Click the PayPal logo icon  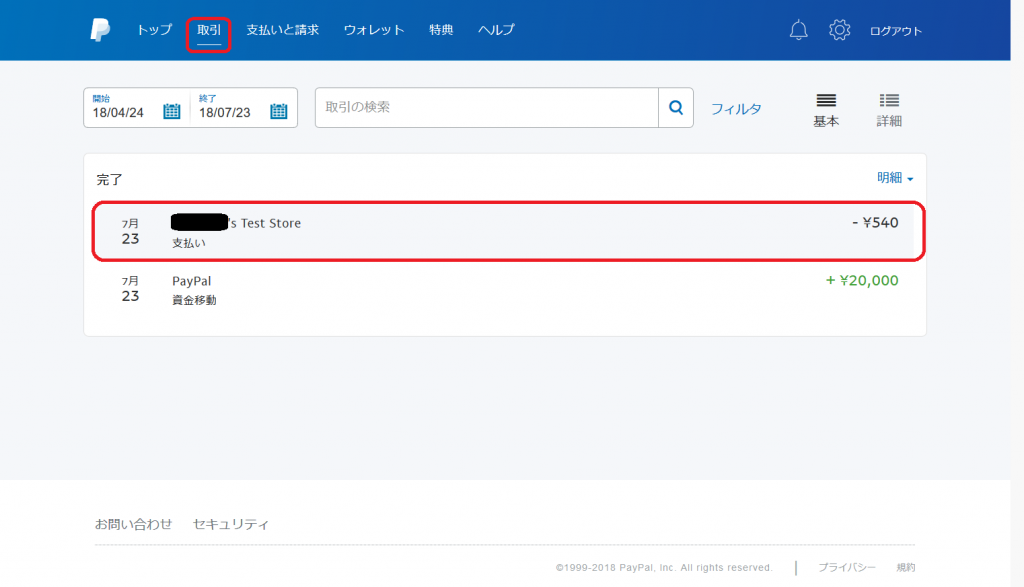100,30
